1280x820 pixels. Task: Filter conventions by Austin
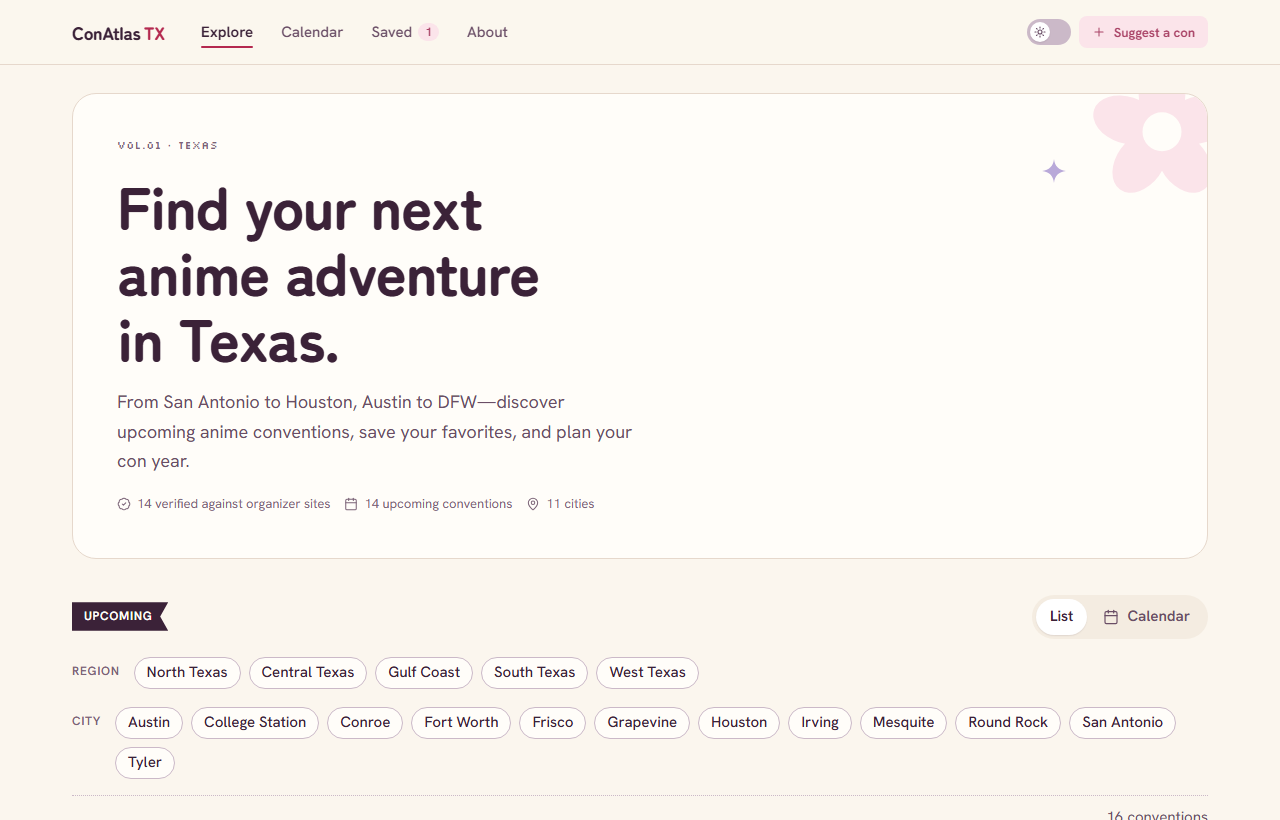point(149,722)
